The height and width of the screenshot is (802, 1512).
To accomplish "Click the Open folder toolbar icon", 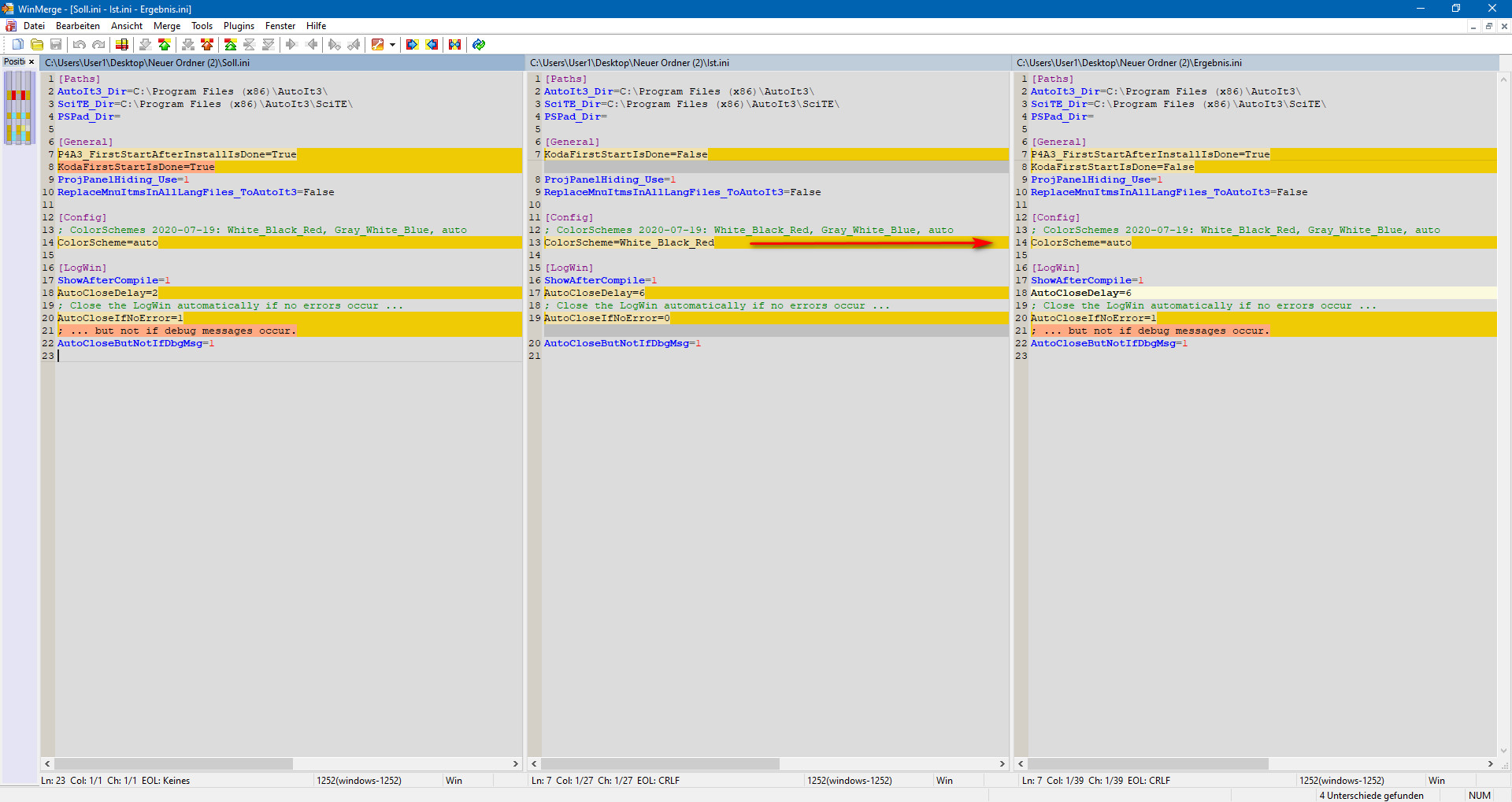I will (x=37, y=45).
